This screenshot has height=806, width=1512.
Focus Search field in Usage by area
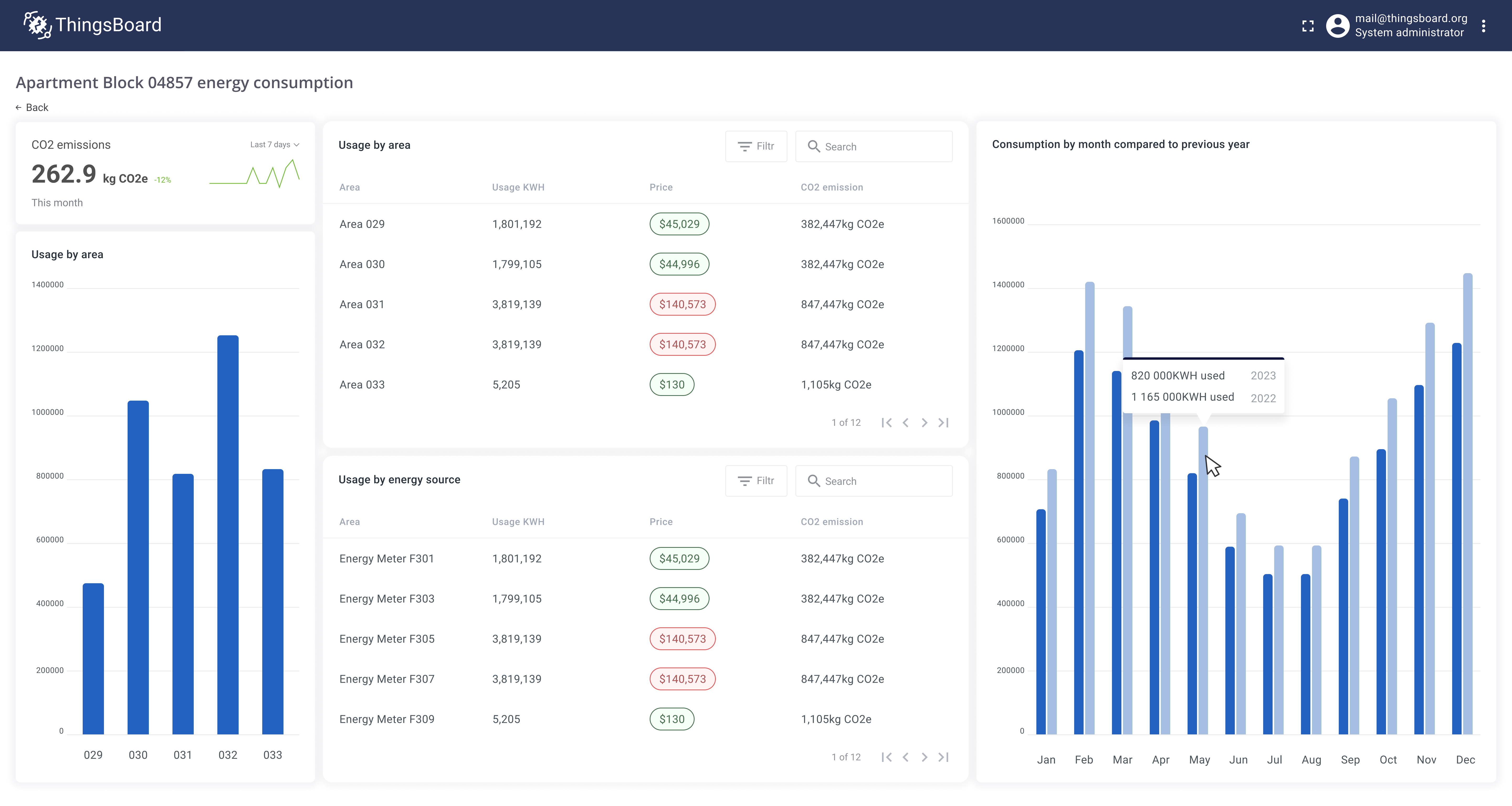coord(880,147)
